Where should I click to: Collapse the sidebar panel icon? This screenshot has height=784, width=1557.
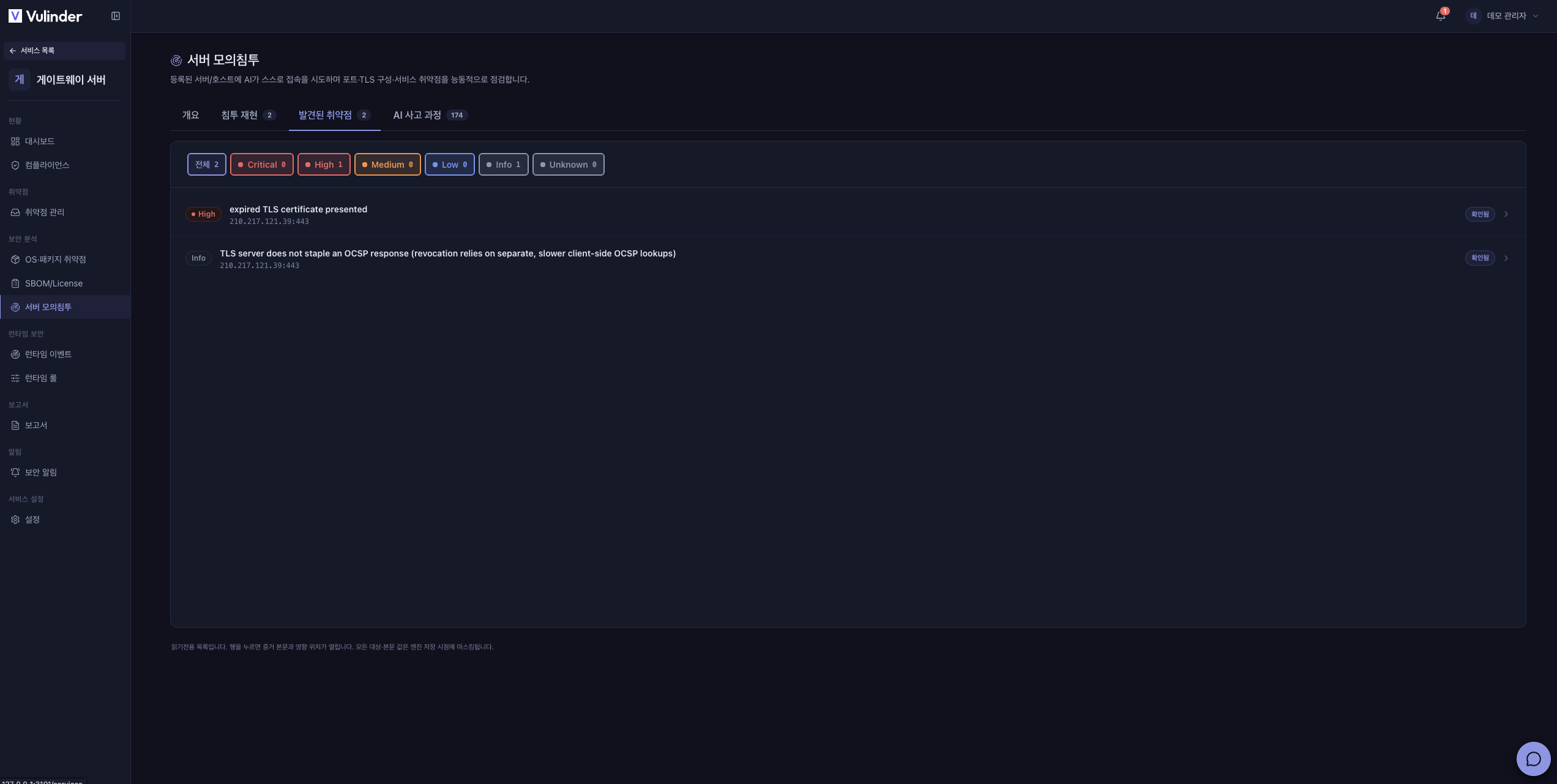pyautogui.click(x=116, y=16)
